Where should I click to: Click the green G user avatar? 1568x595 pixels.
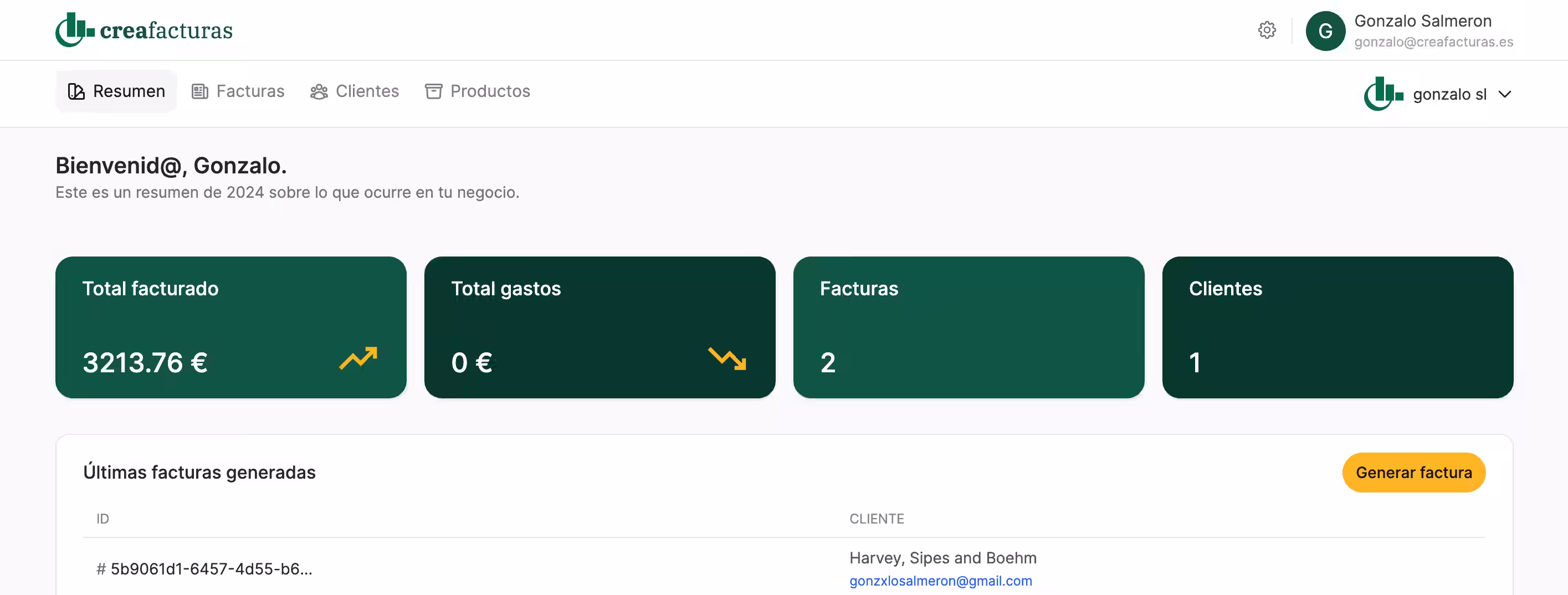pos(1325,31)
